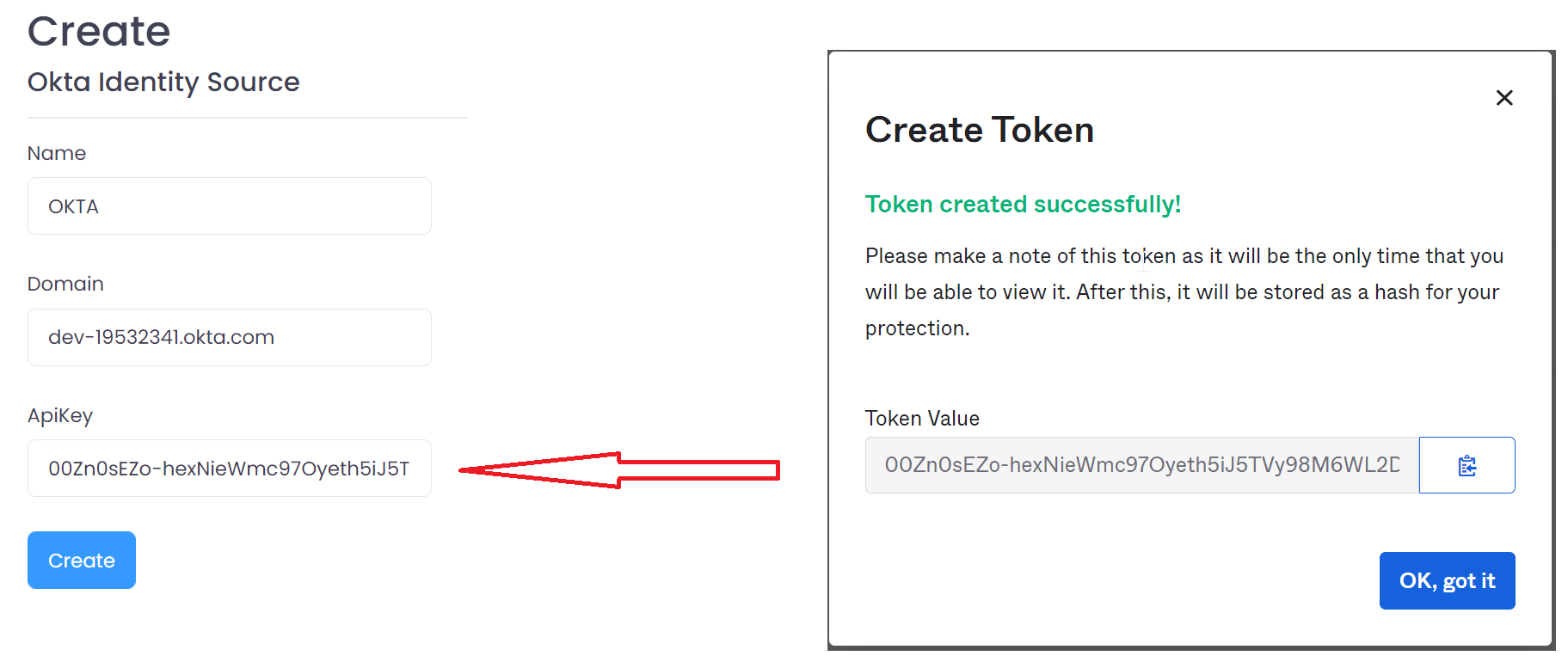Click the 'Please make a note' paragraph
1568x662 pixels.
(1184, 291)
